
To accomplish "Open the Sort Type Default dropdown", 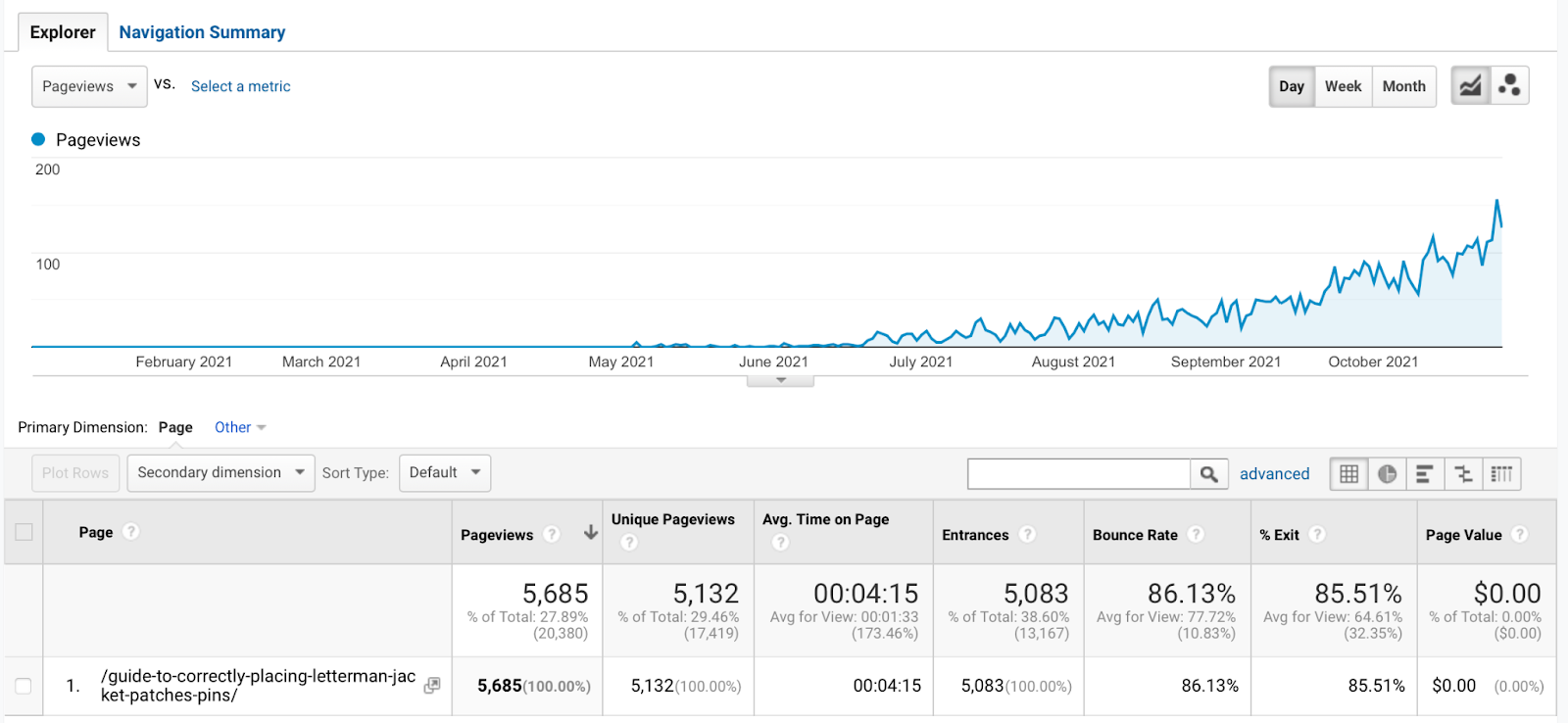I will [445, 473].
